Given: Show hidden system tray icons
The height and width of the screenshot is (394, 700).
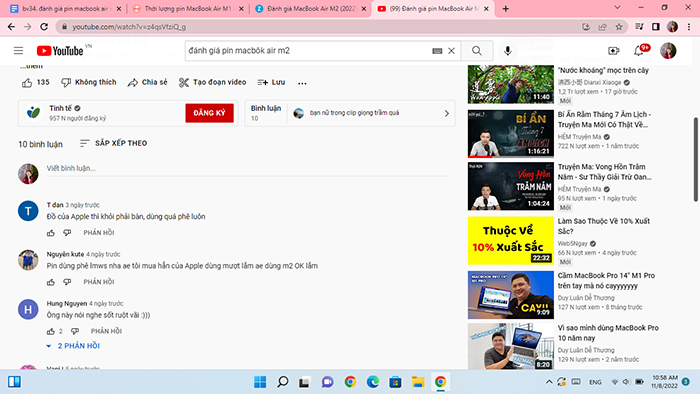Looking at the screenshot, I should click(549, 382).
